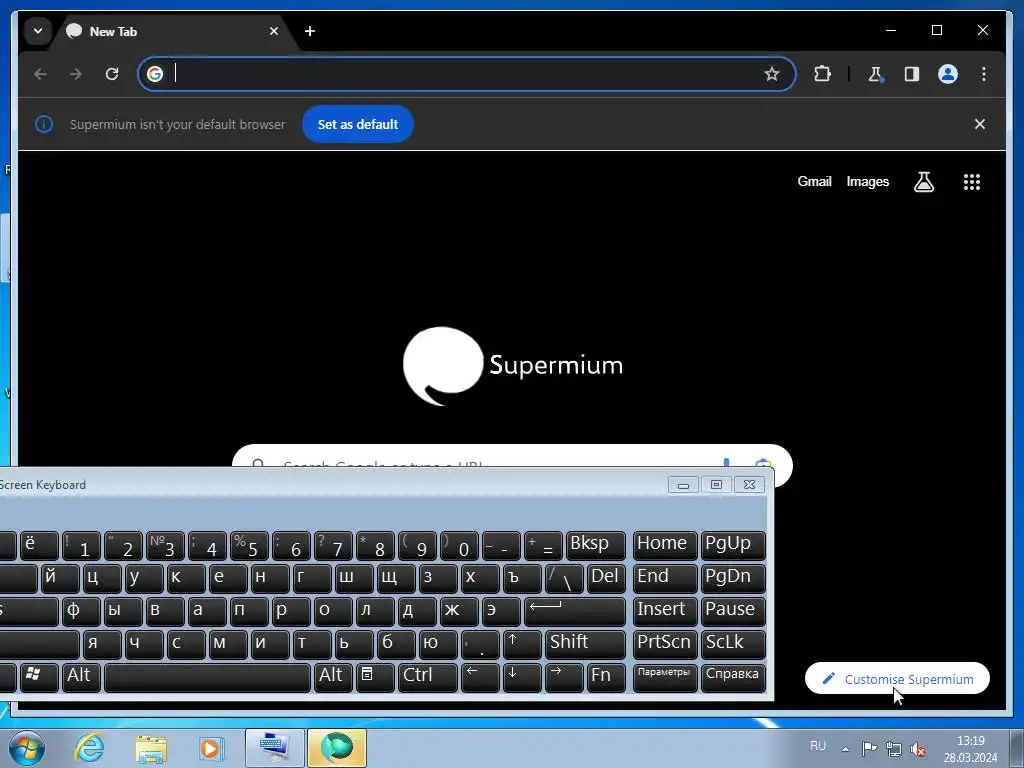Open the Extensions puzzle icon

[822, 74]
